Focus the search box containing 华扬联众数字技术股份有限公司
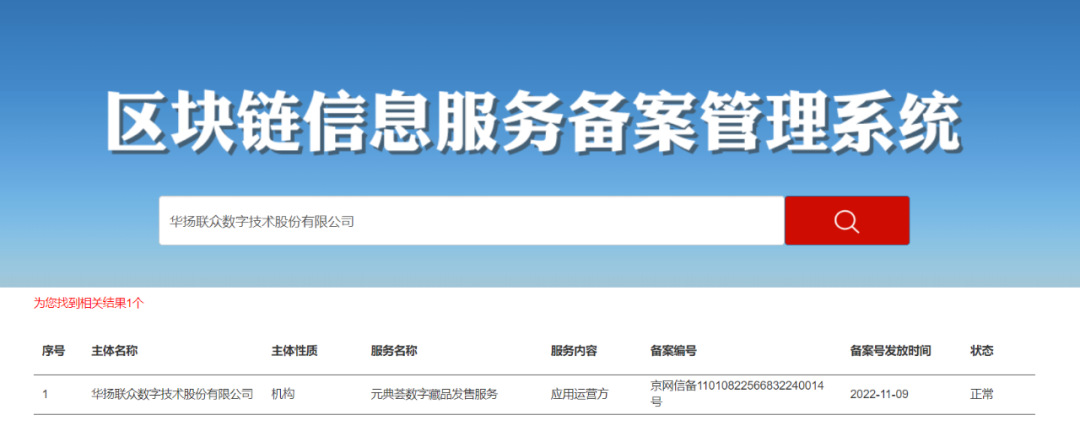 pos(472,220)
